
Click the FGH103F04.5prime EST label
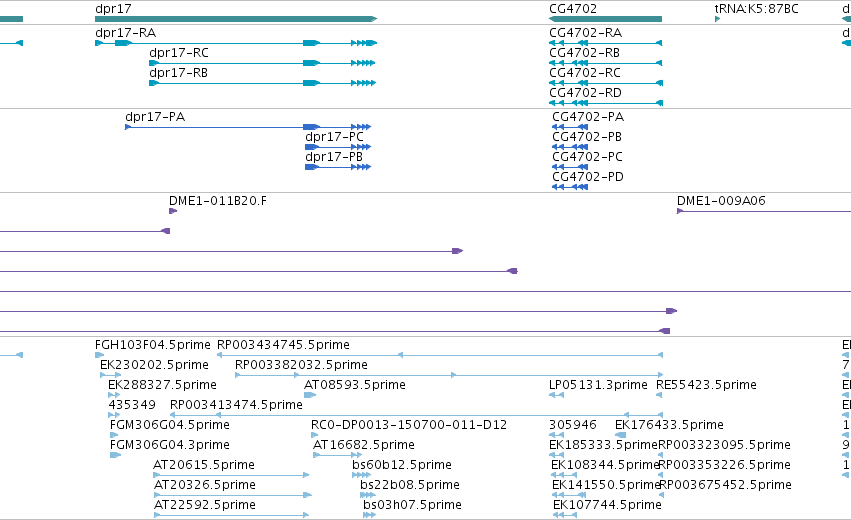pos(153,345)
